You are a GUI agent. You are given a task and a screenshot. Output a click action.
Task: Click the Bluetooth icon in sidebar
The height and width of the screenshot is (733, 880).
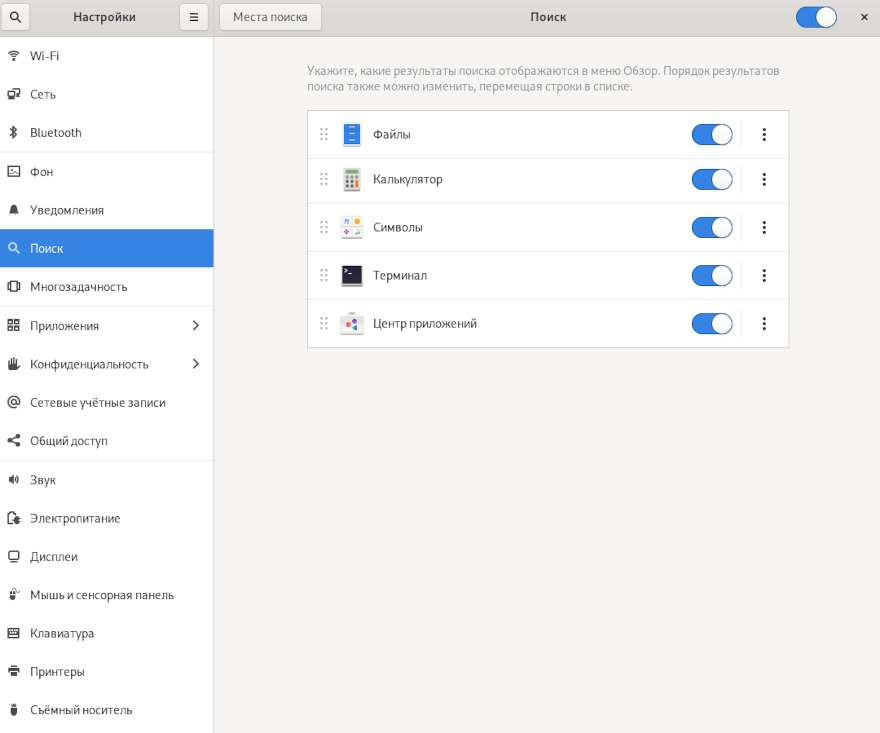[x=14, y=133]
